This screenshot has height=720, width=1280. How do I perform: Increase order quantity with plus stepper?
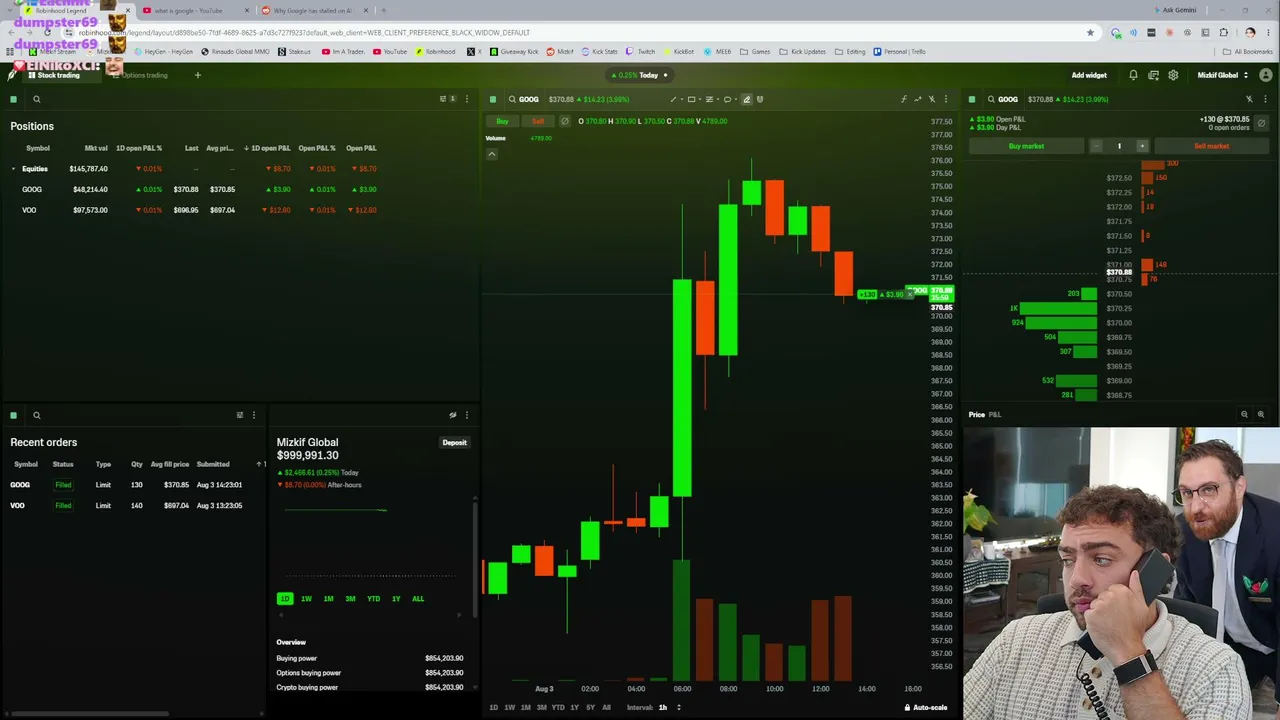click(1142, 146)
